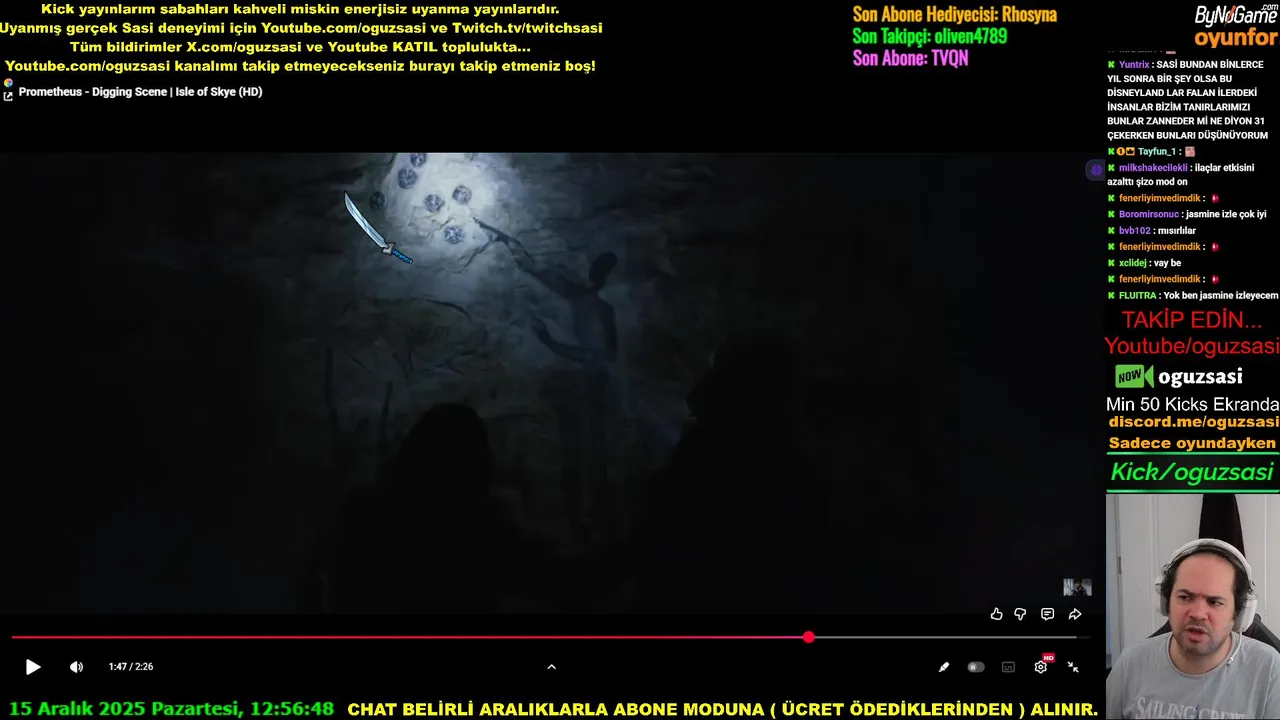Image resolution: width=1280 pixels, height=720 pixels.
Task: Click the pen annotation icon in player
Action: 943,667
